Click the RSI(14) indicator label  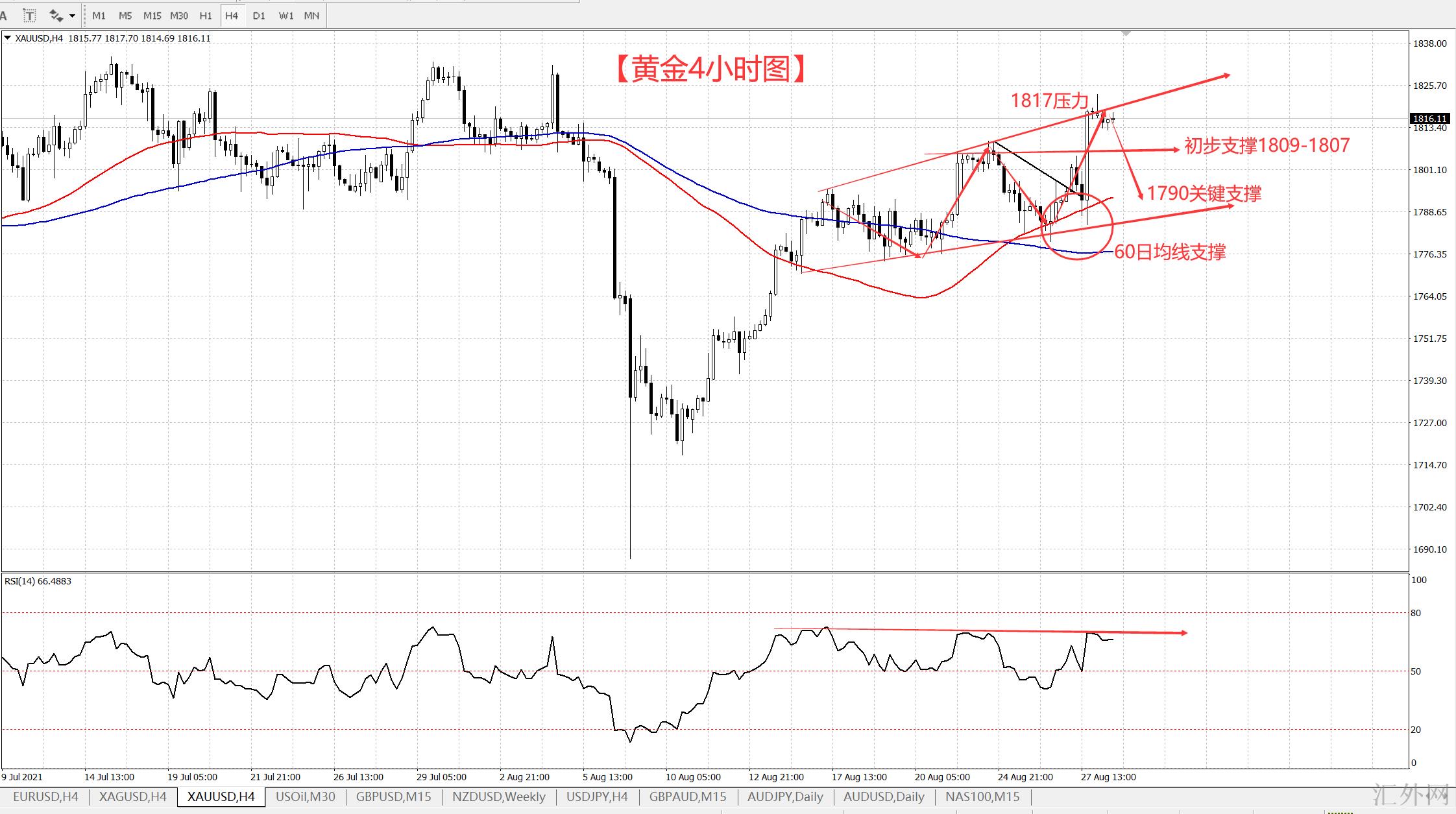[38, 581]
